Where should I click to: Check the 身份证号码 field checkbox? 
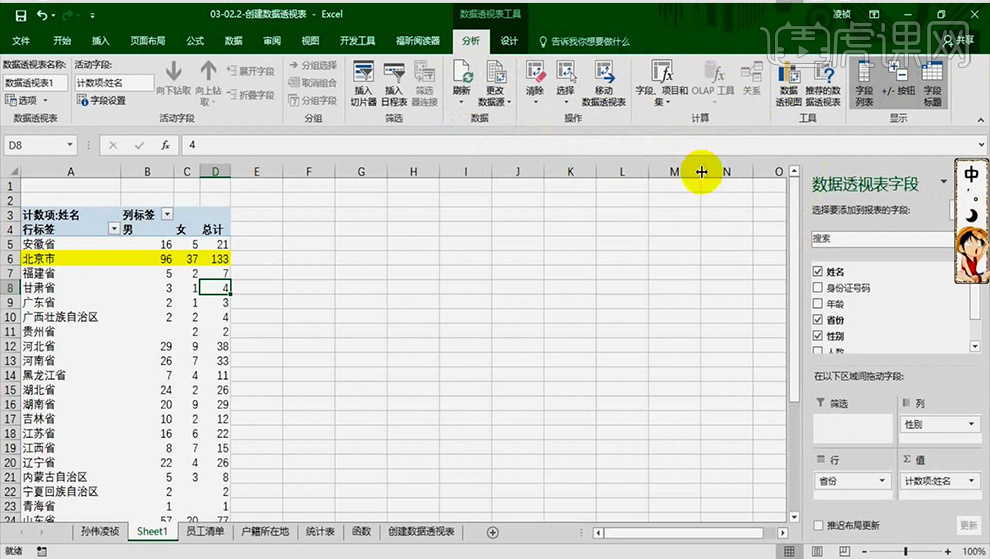pos(818,287)
